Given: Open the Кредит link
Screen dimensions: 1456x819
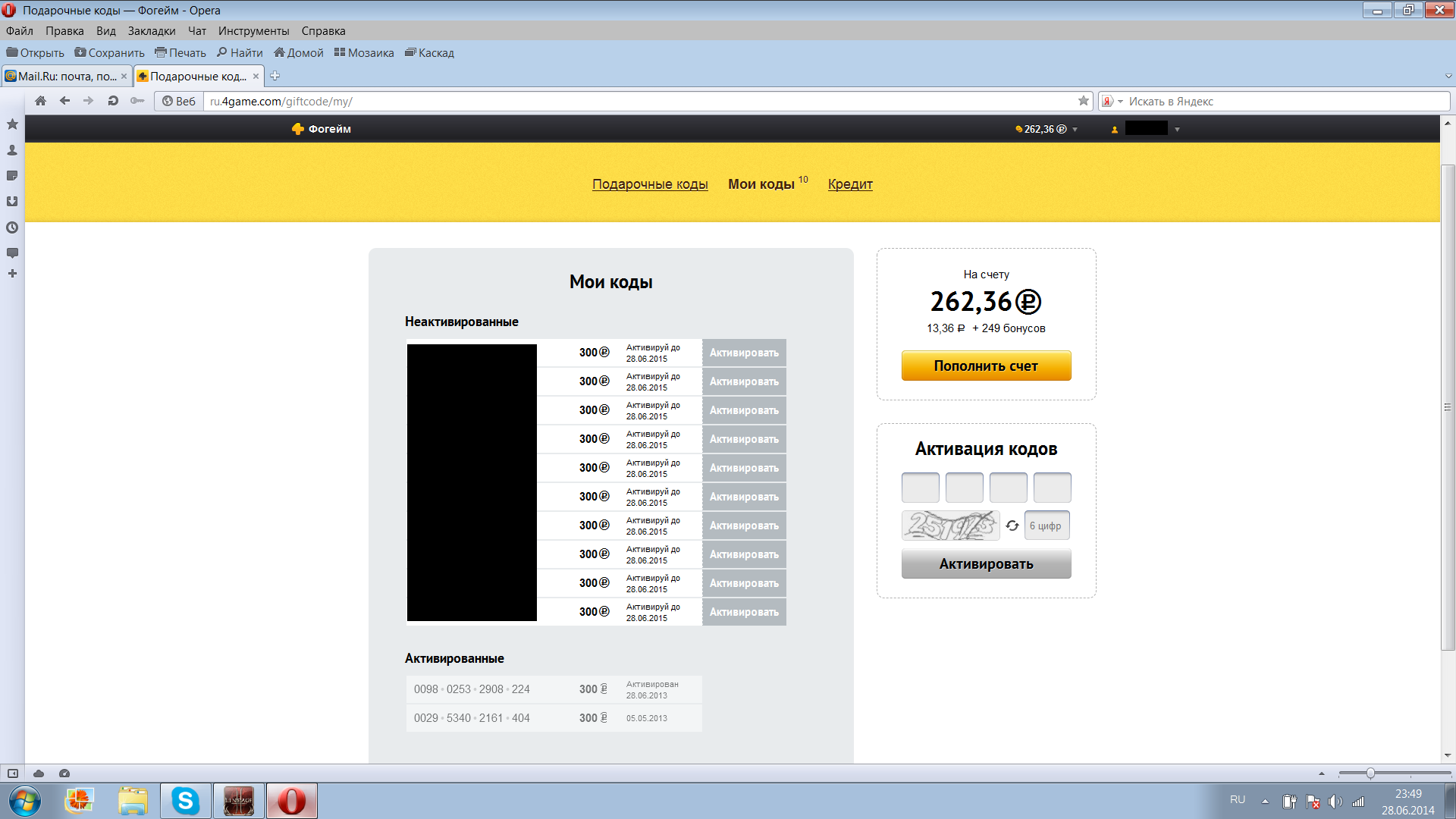Looking at the screenshot, I should coord(850,184).
